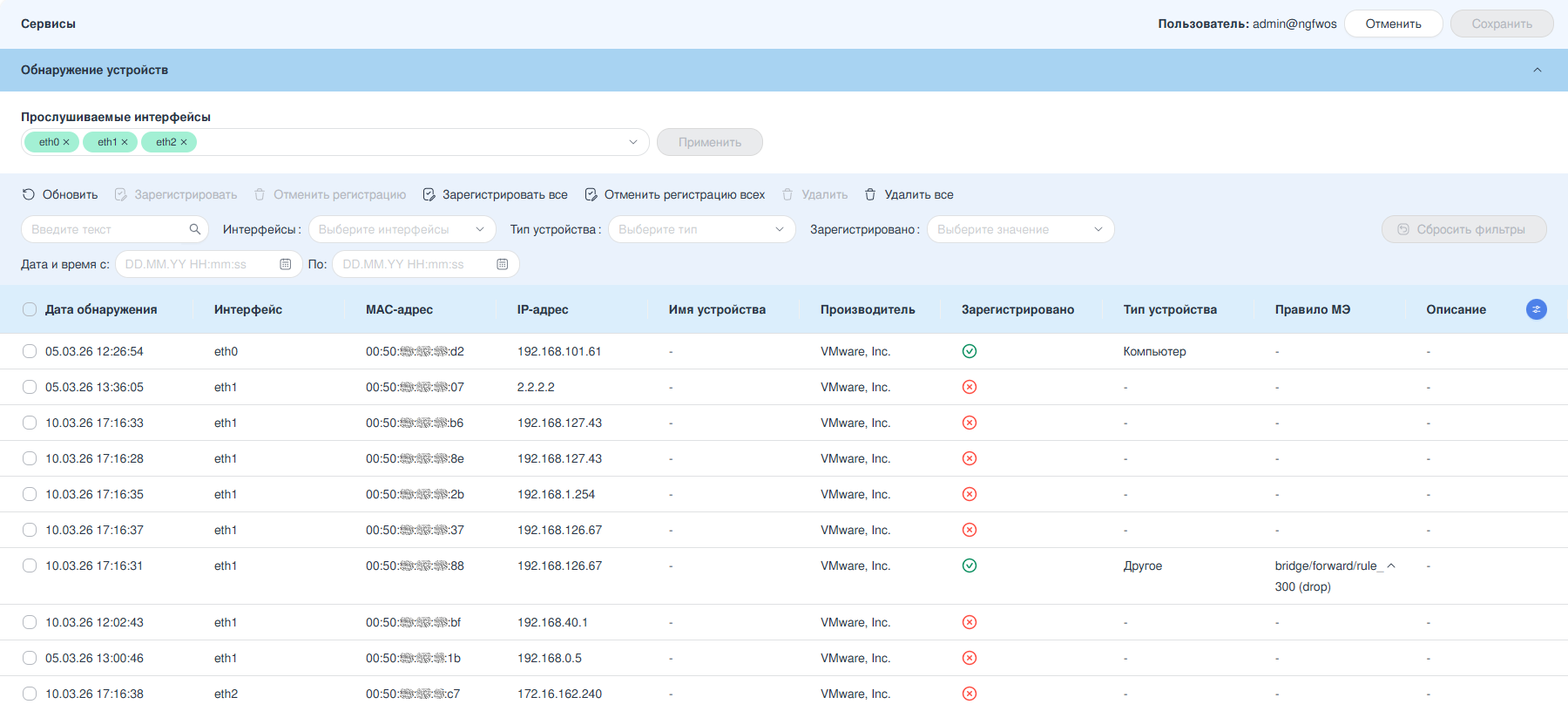Click the Отменить регистрацию всех icon

click(x=591, y=194)
